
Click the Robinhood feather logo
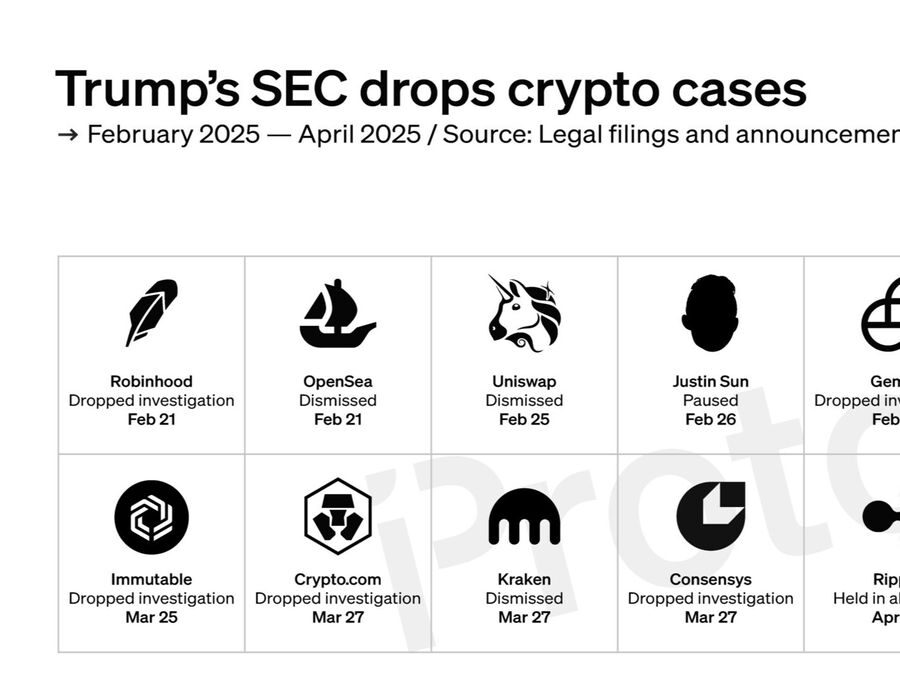click(151, 312)
